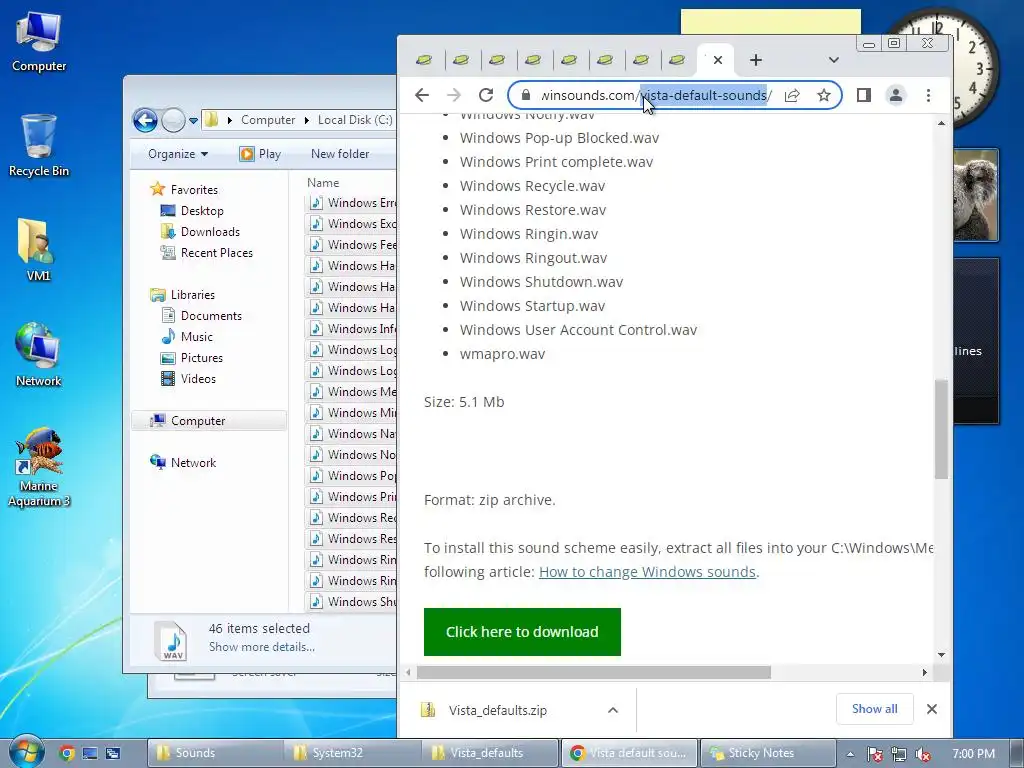
Task: Open tab search dropdown chevron
Action: (x=833, y=60)
